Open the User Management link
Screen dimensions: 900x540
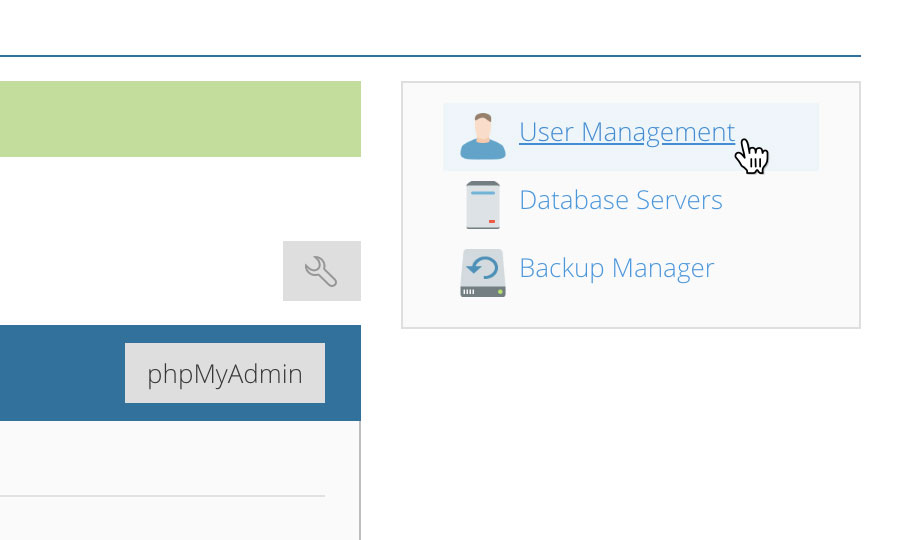[627, 132]
